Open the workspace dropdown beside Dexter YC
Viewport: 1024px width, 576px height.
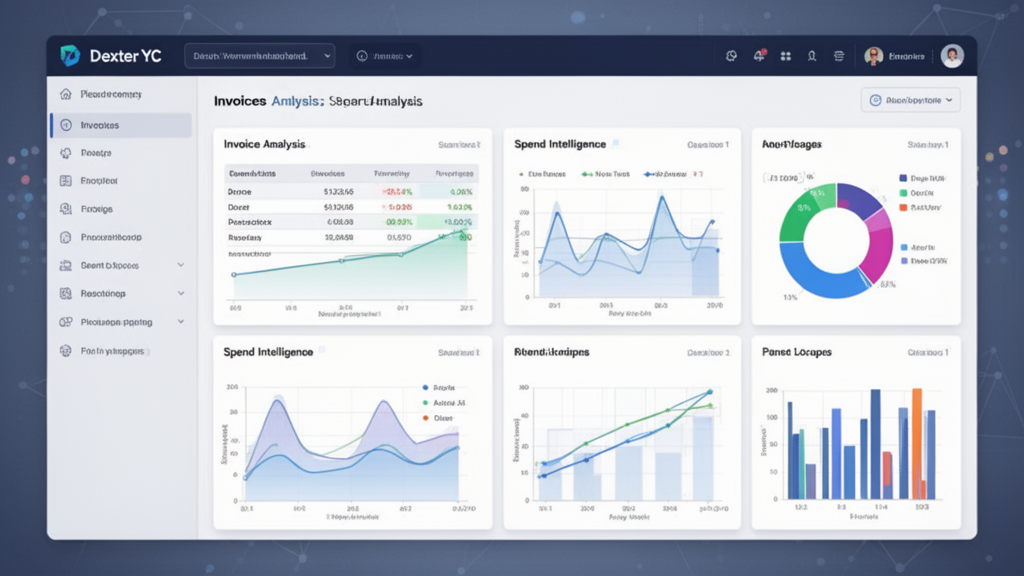[260, 56]
